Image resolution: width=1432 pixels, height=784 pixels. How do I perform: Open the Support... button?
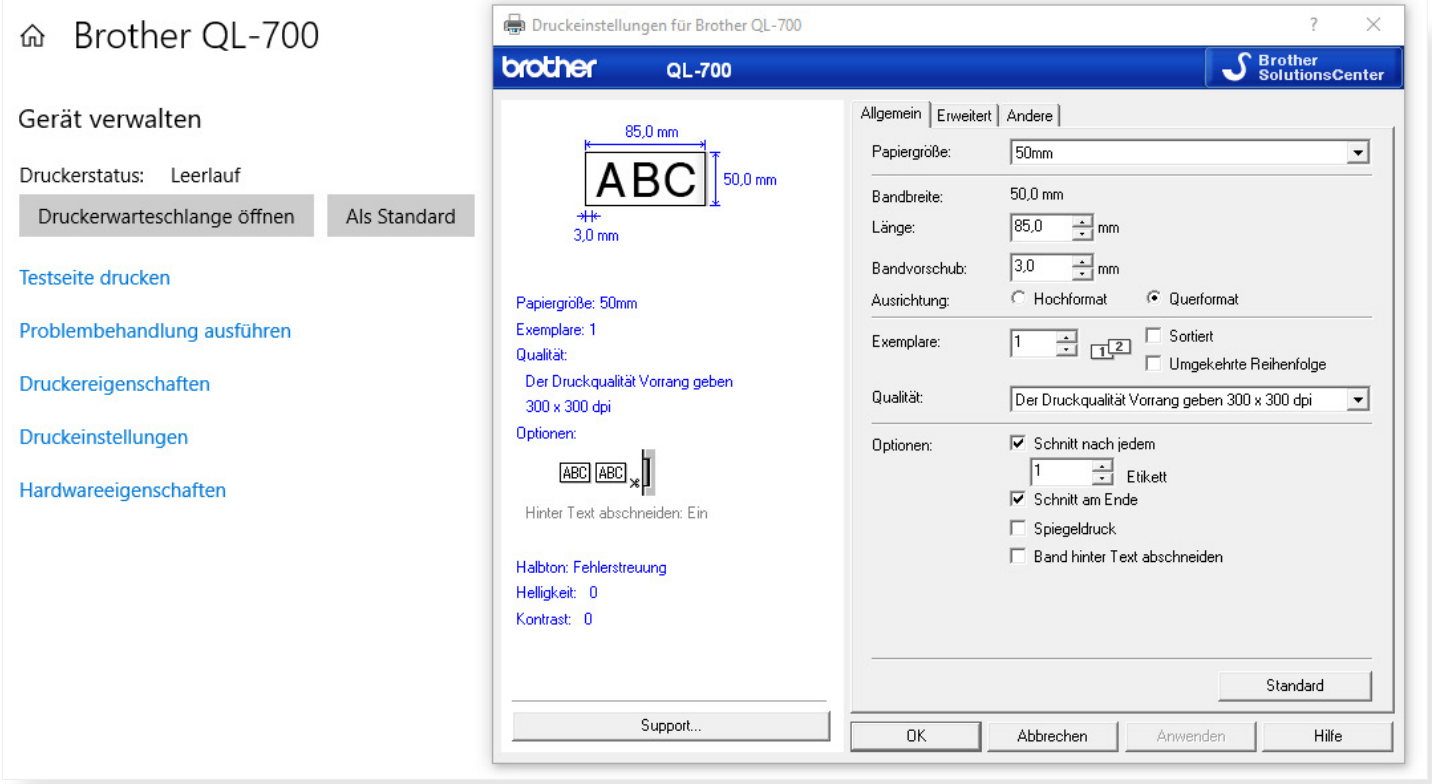671,726
